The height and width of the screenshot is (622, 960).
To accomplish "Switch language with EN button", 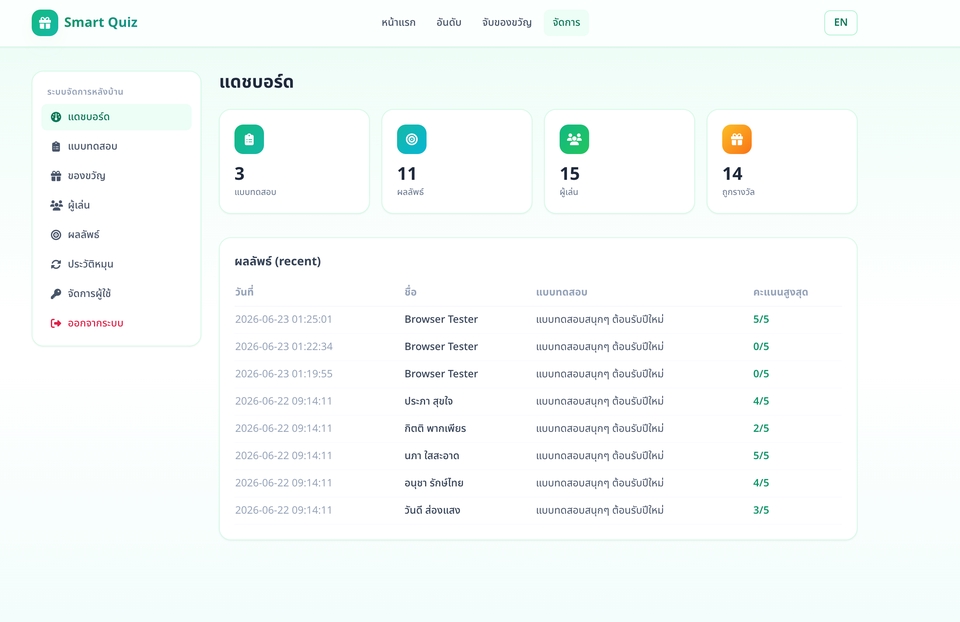I will [x=841, y=23].
